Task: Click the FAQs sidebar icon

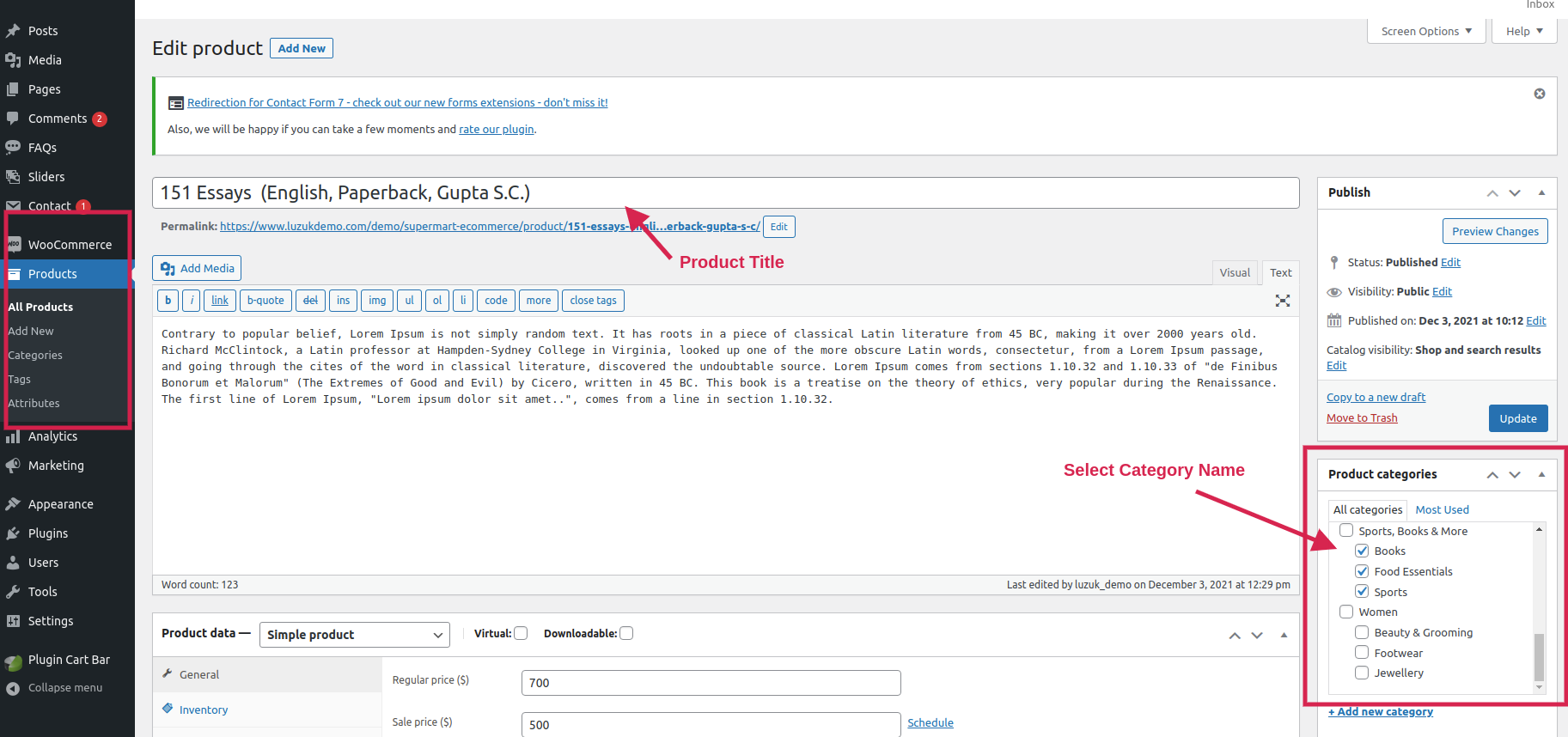Action: point(13,148)
